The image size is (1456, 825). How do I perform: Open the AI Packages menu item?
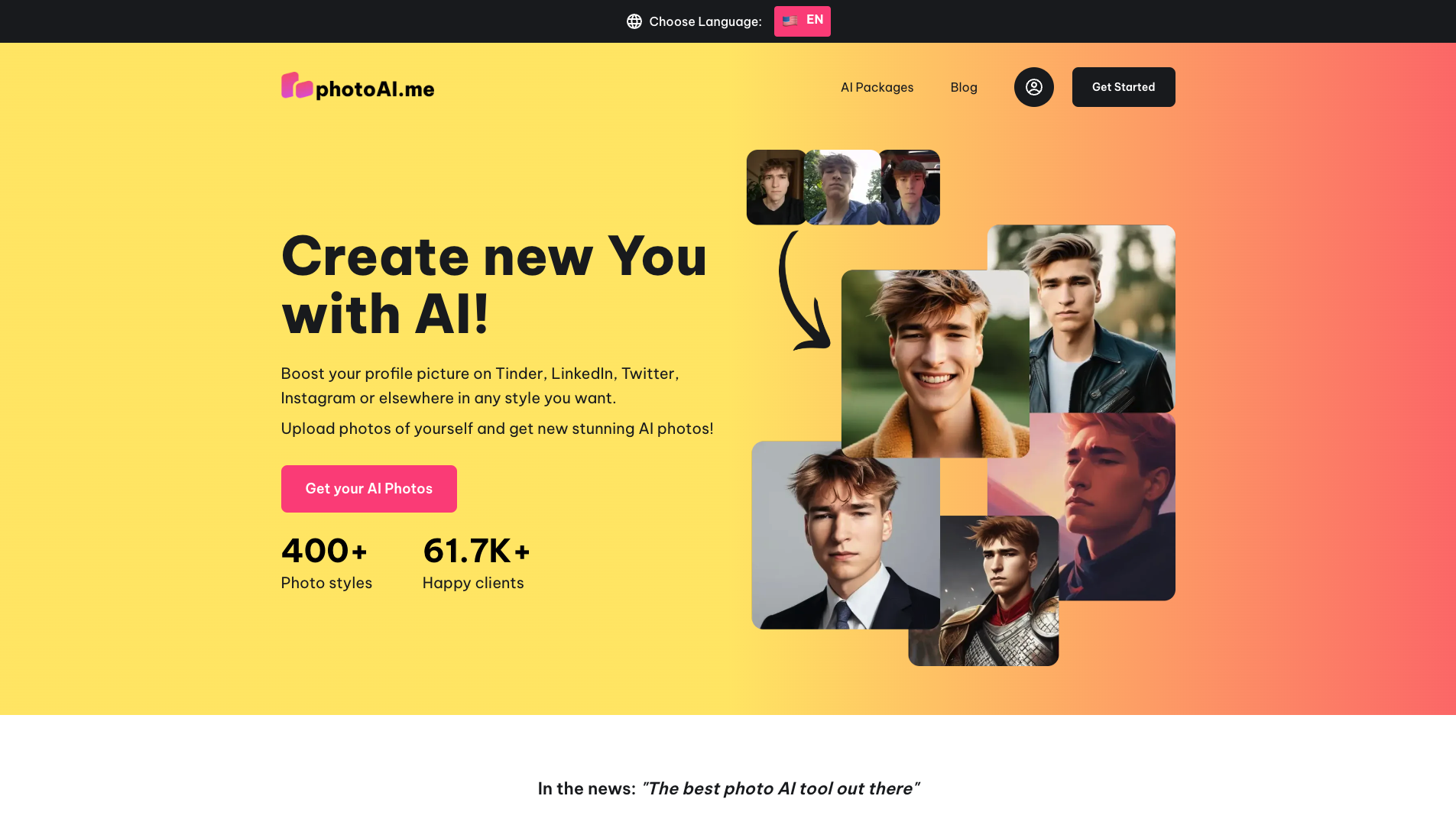click(877, 87)
